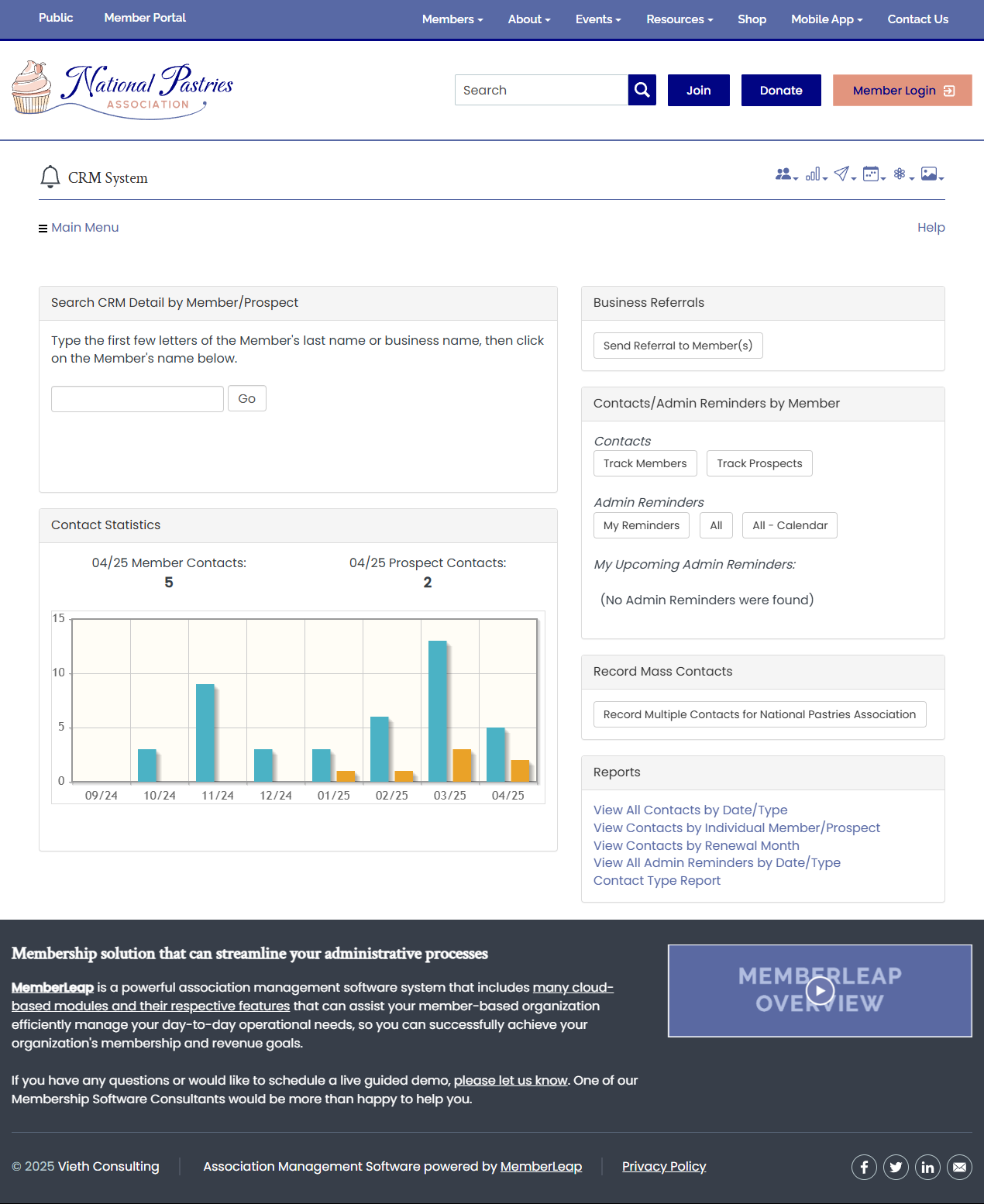Click the '04/25 Member Contacts:' statistic label
Viewport: 984px width, 1204px height.
tap(169, 563)
